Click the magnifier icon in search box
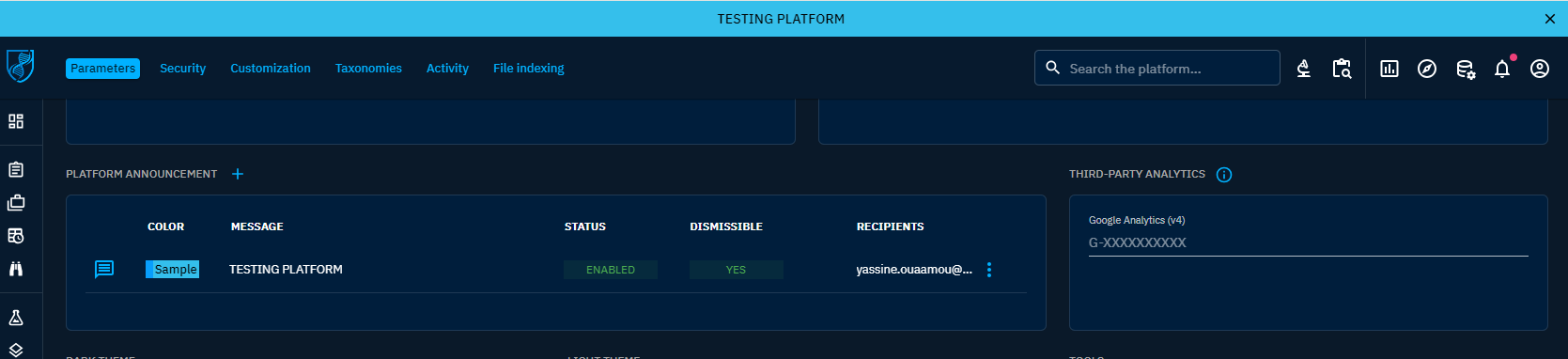This screenshot has height=359, width=1568. tap(1052, 69)
